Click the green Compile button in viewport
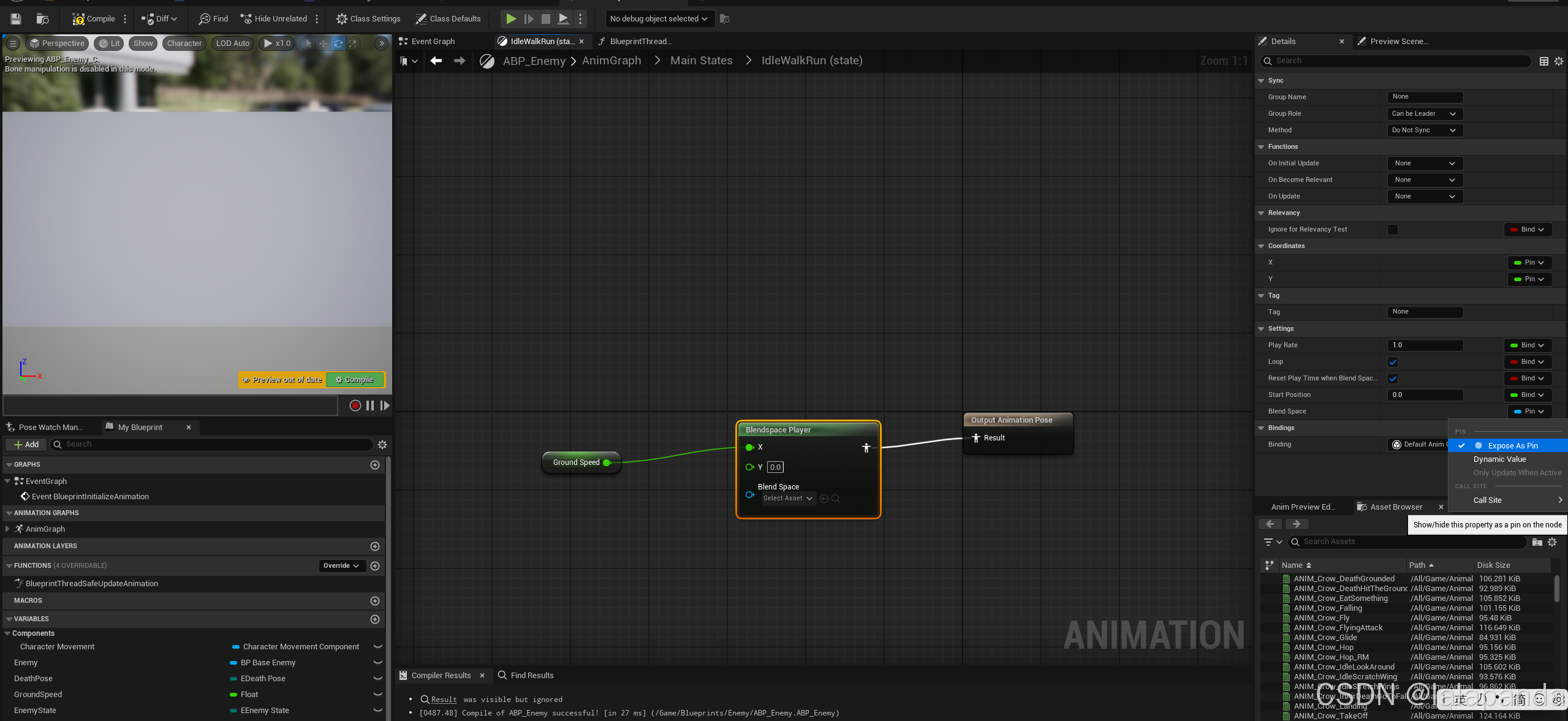Image resolution: width=1568 pixels, height=721 pixels. pyautogui.click(x=355, y=380)
